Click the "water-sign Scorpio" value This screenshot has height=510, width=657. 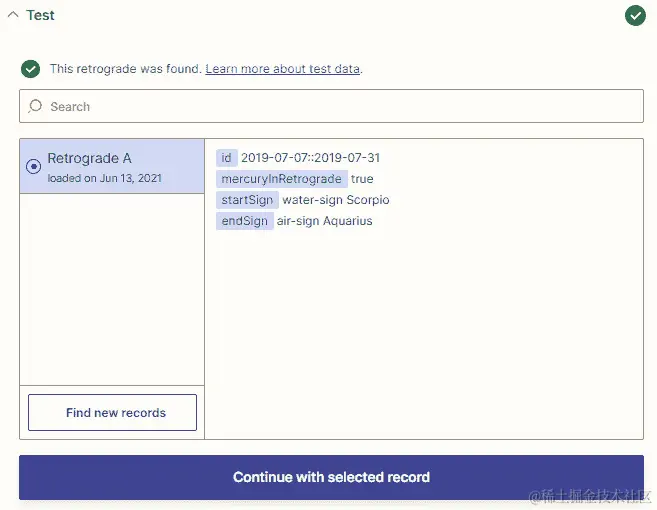click(336, 200)
